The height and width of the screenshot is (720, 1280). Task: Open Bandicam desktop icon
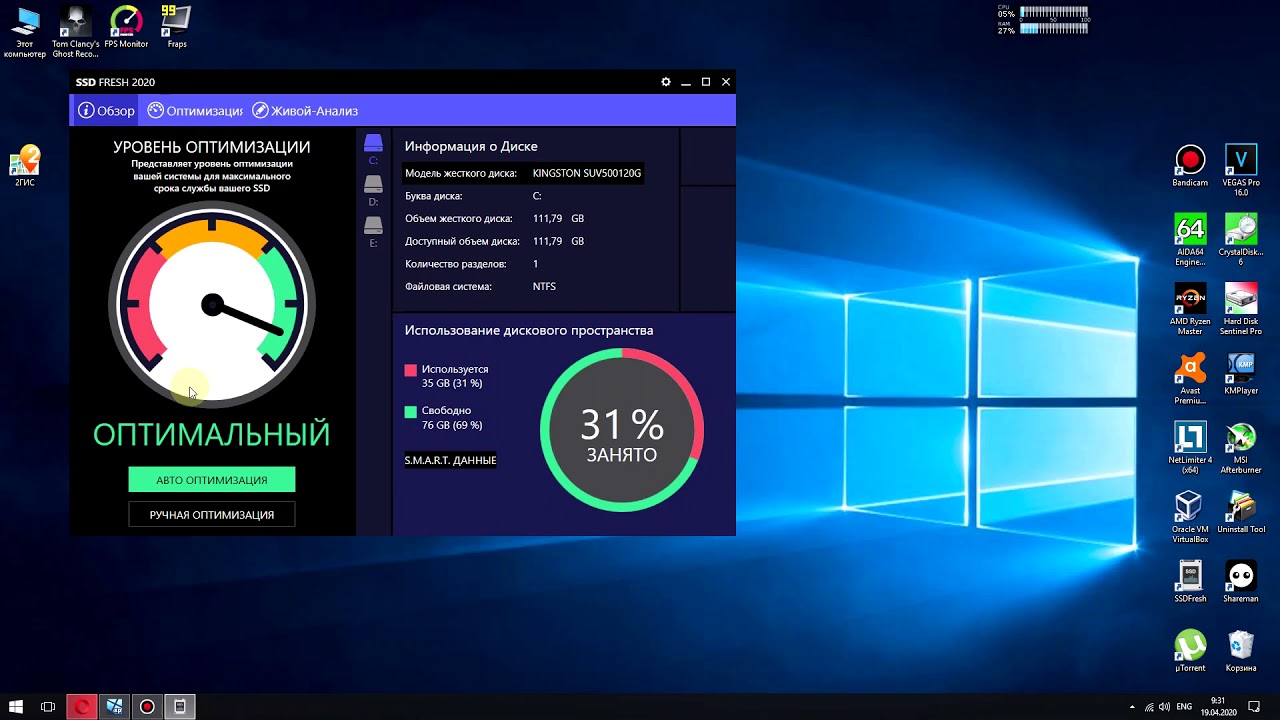coord(1190,166)
